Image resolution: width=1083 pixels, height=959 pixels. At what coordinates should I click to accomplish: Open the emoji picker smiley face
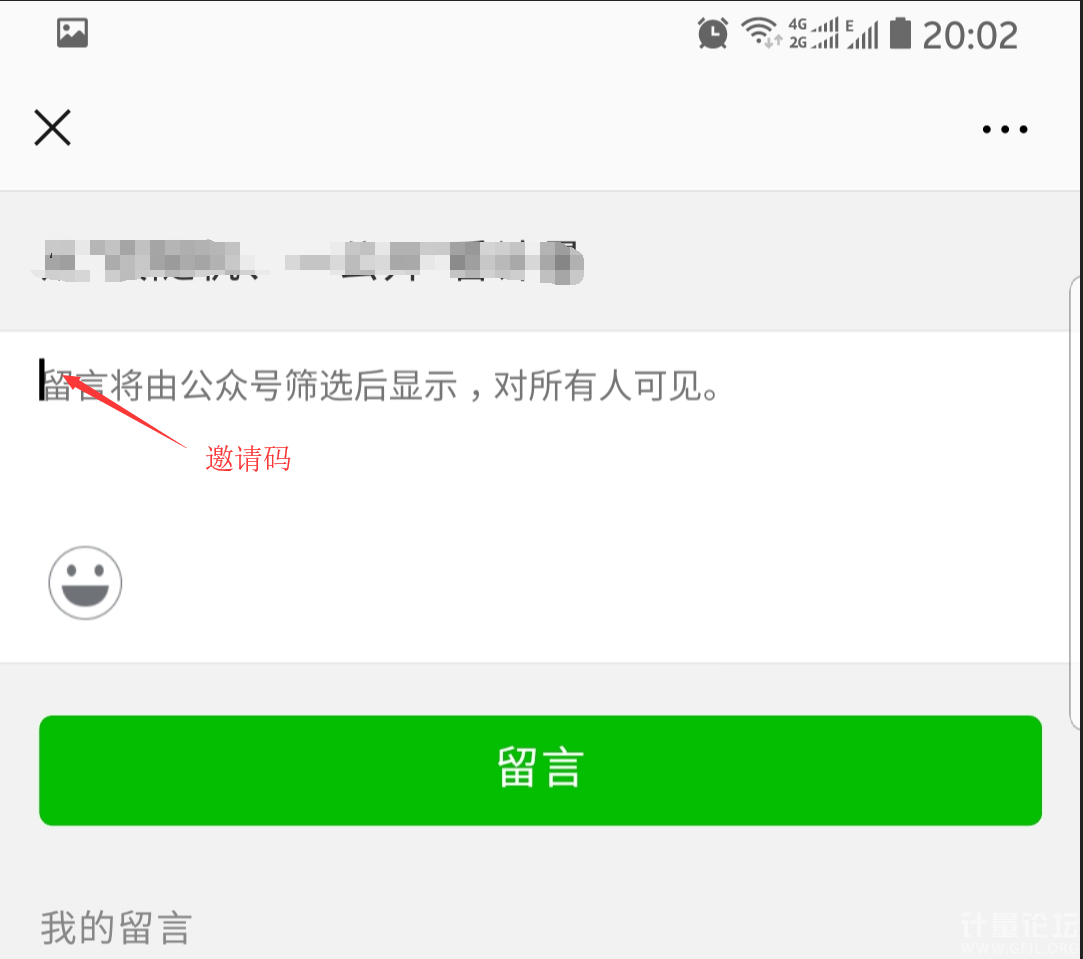[85, 583]
